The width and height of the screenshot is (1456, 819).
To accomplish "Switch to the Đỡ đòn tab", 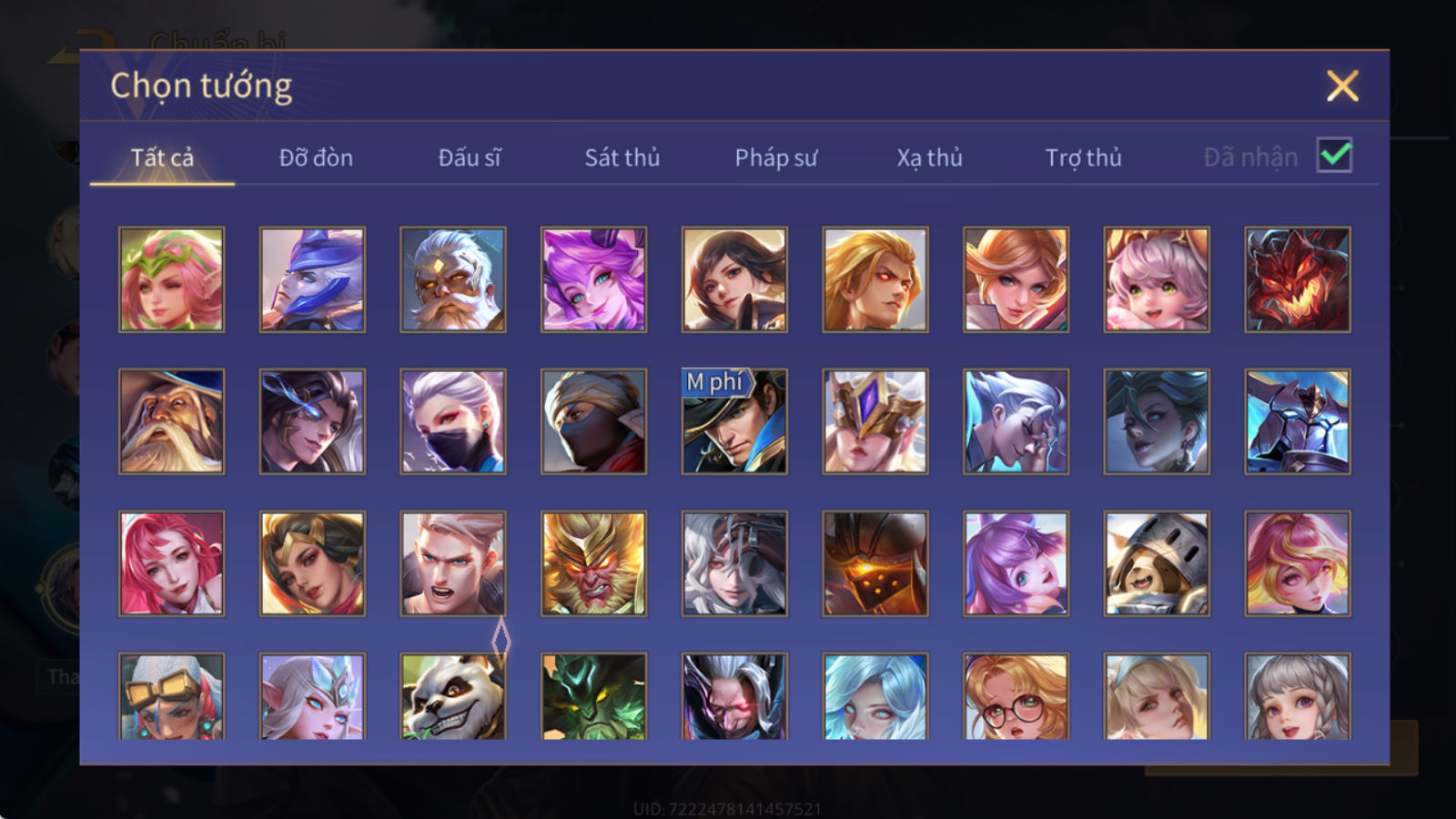I will [316, 157].
